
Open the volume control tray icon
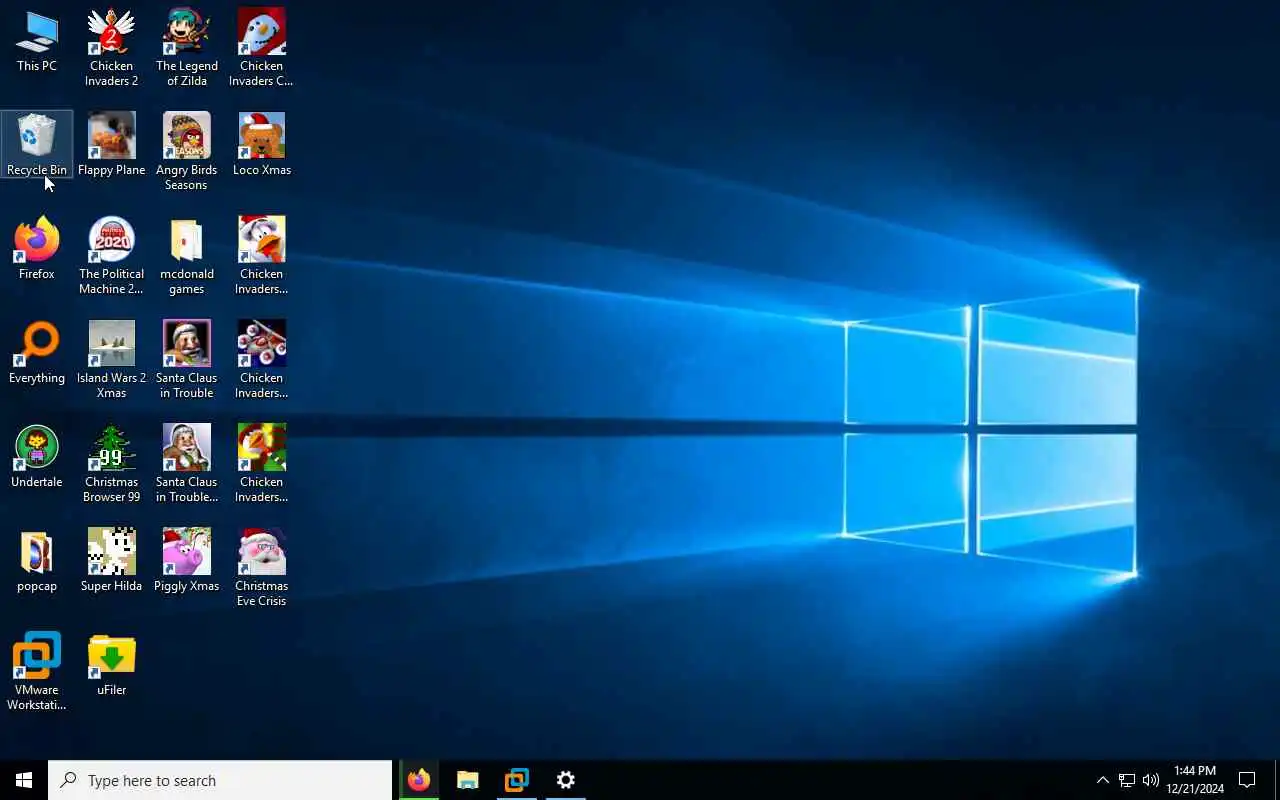pyautogui.click(x=1150, y=780)
